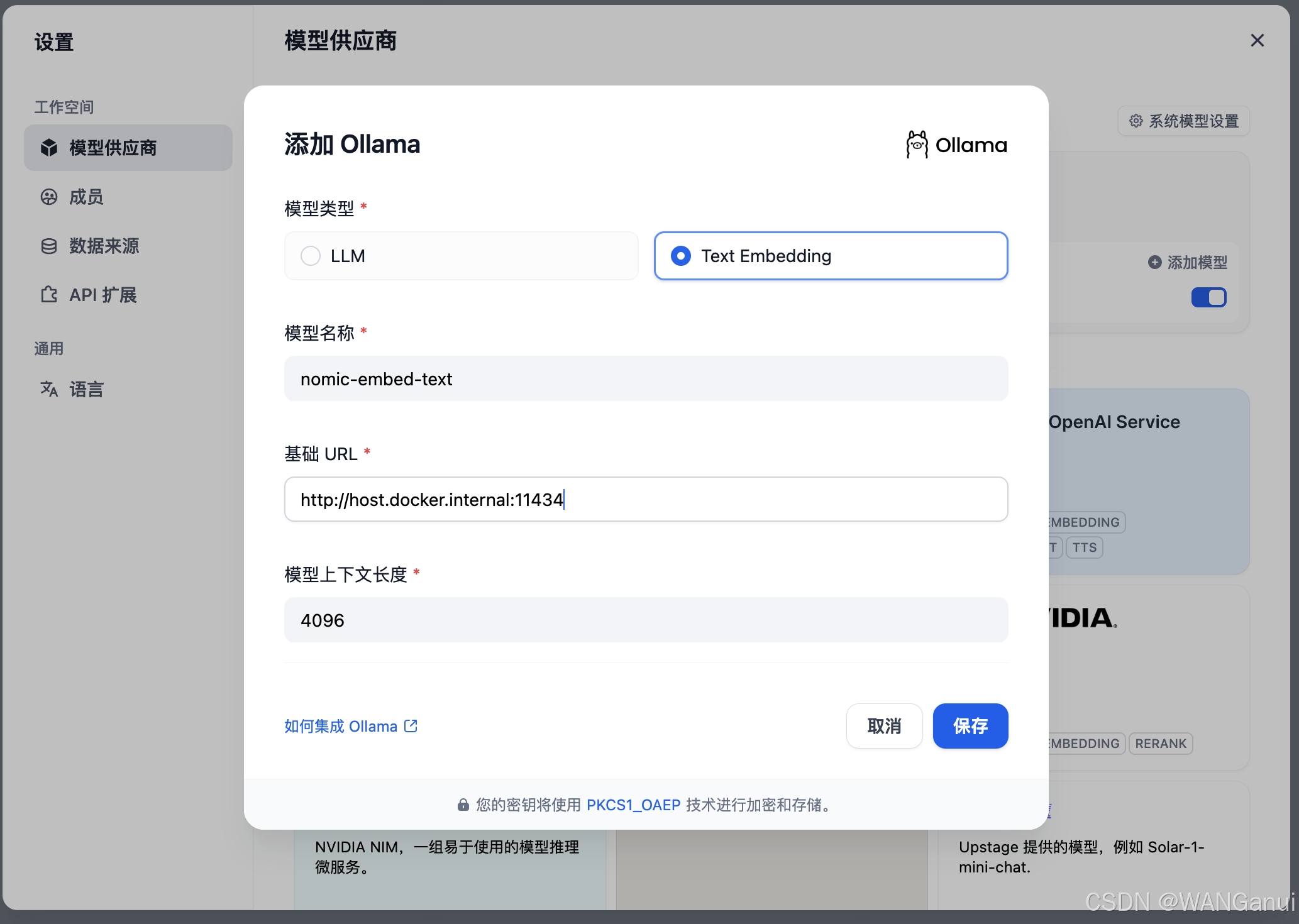Image resolution: width=1299 pixels, height=924 pixels.
Task: Click the plus icon beside 添加模型
Action: pos(1154,262)
